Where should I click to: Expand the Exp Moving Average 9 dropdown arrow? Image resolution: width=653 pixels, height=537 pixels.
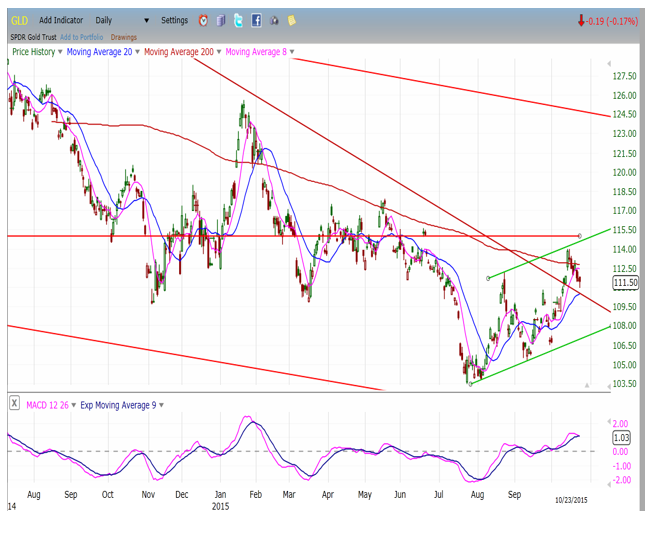(x=162, y=405)
